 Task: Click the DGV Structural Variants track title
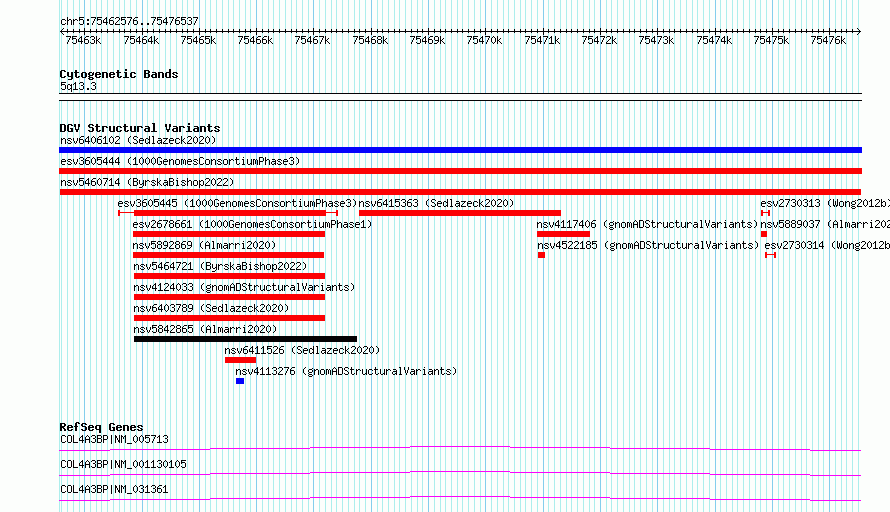[x=140, y=128]
